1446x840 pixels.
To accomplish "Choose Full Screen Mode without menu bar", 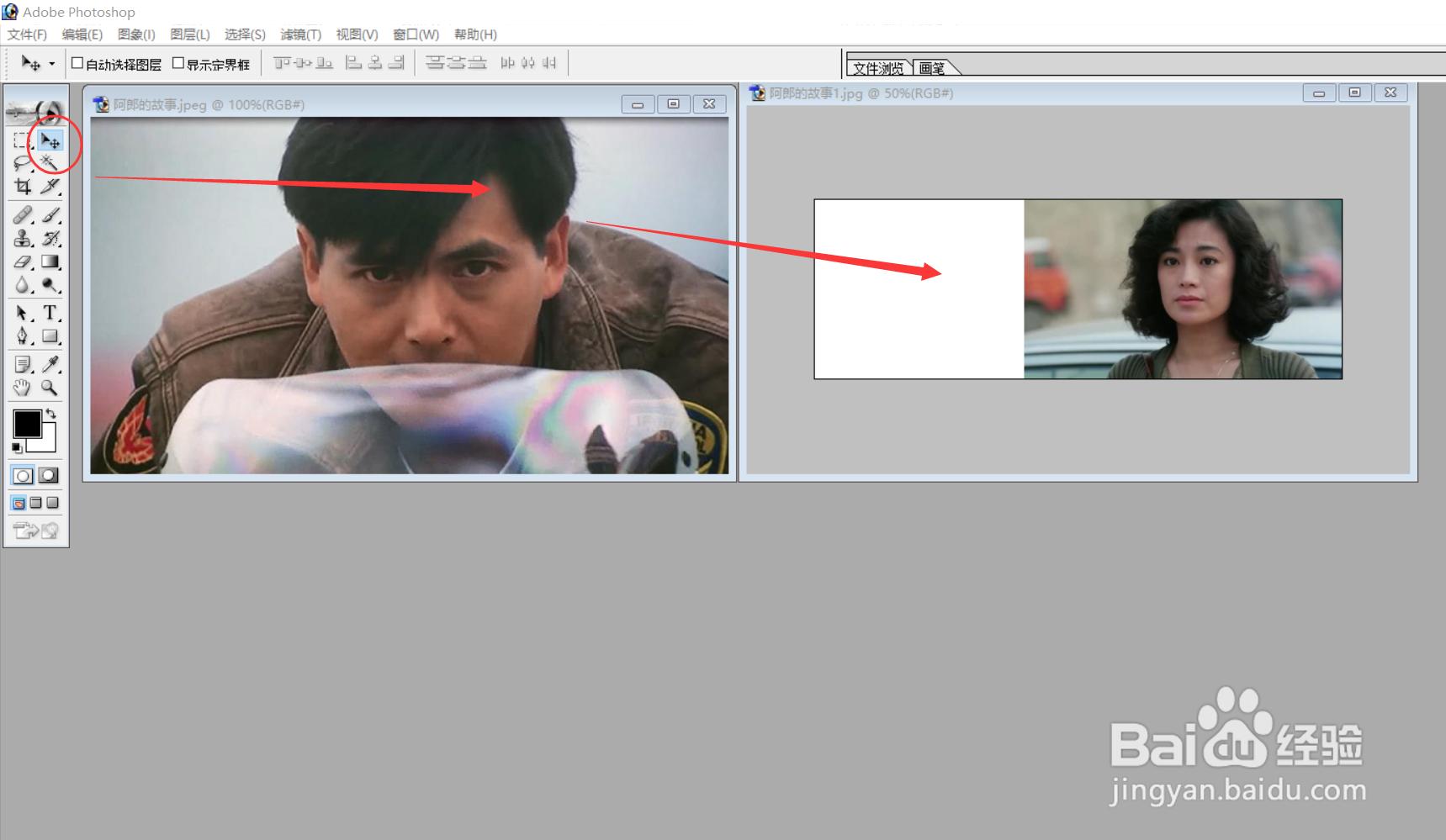I will coord(52,503).
